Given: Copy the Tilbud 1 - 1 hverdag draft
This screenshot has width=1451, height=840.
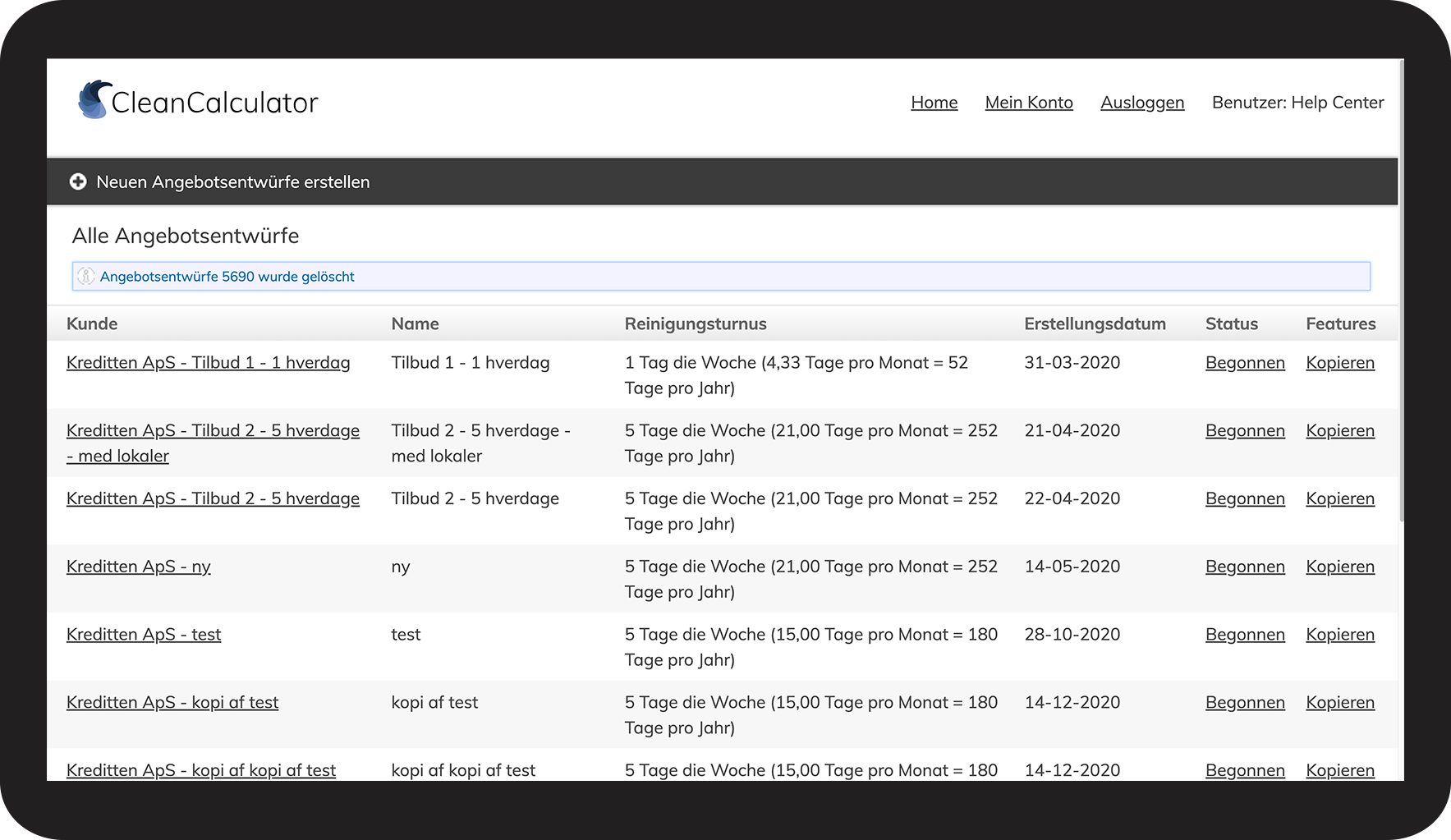Looking at the screenshot, I should pyautogui.click(x=1339, y=363).
